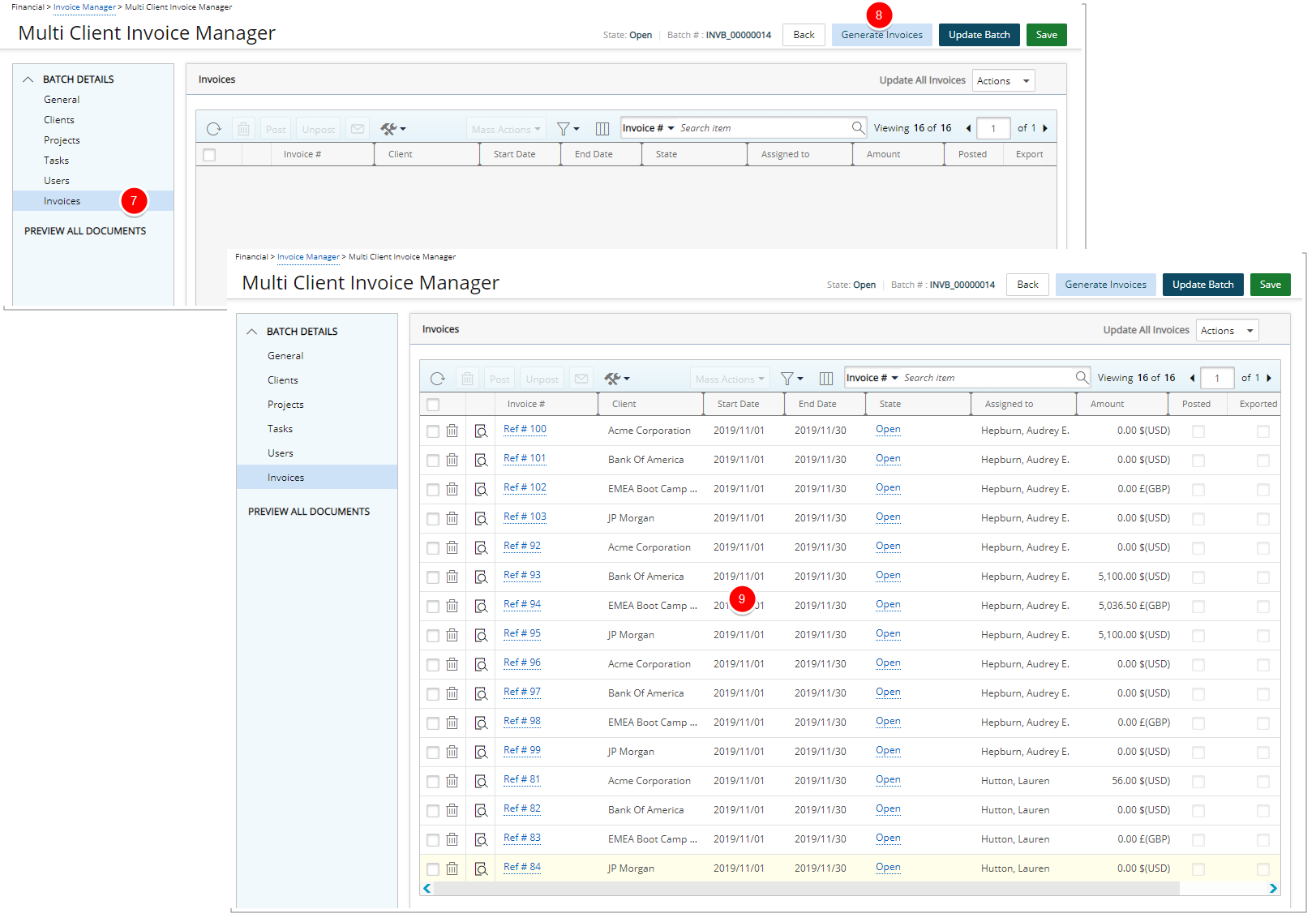This screenshot has height=922, width=1316.
Task: Preview invoice Ref # 93 with magnifier icon
Action: click(481, 577)
